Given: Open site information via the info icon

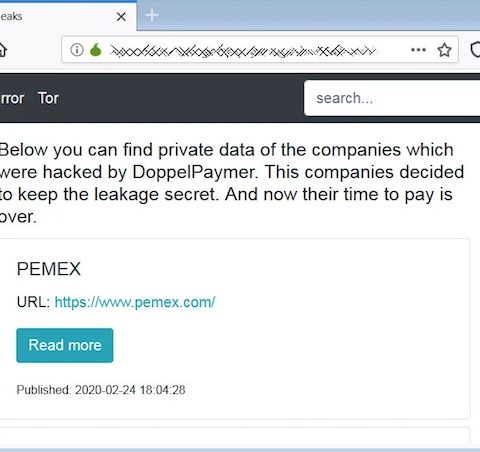Looking at the screenshot, I should click(77, 50).
